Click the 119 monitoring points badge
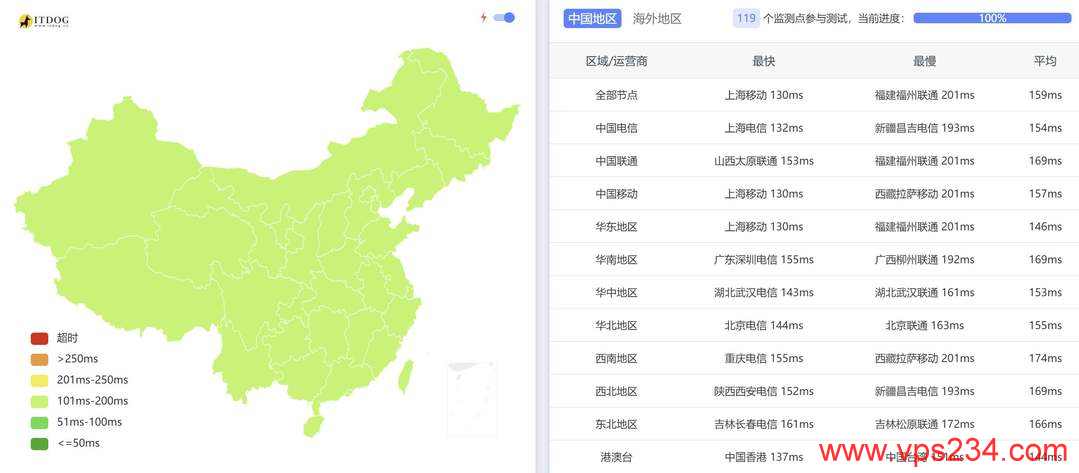The image size is (1079, 473). pos(746,19)
